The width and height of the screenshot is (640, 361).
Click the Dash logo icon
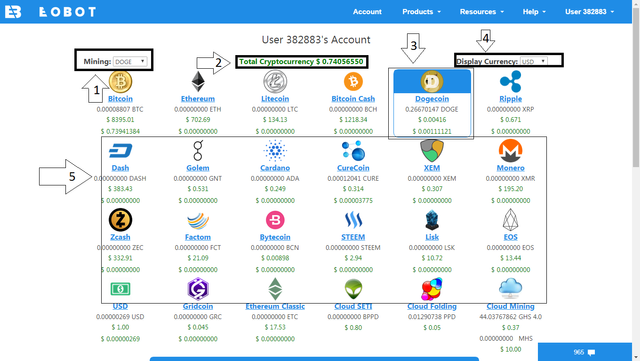click(x=120, y=151)
